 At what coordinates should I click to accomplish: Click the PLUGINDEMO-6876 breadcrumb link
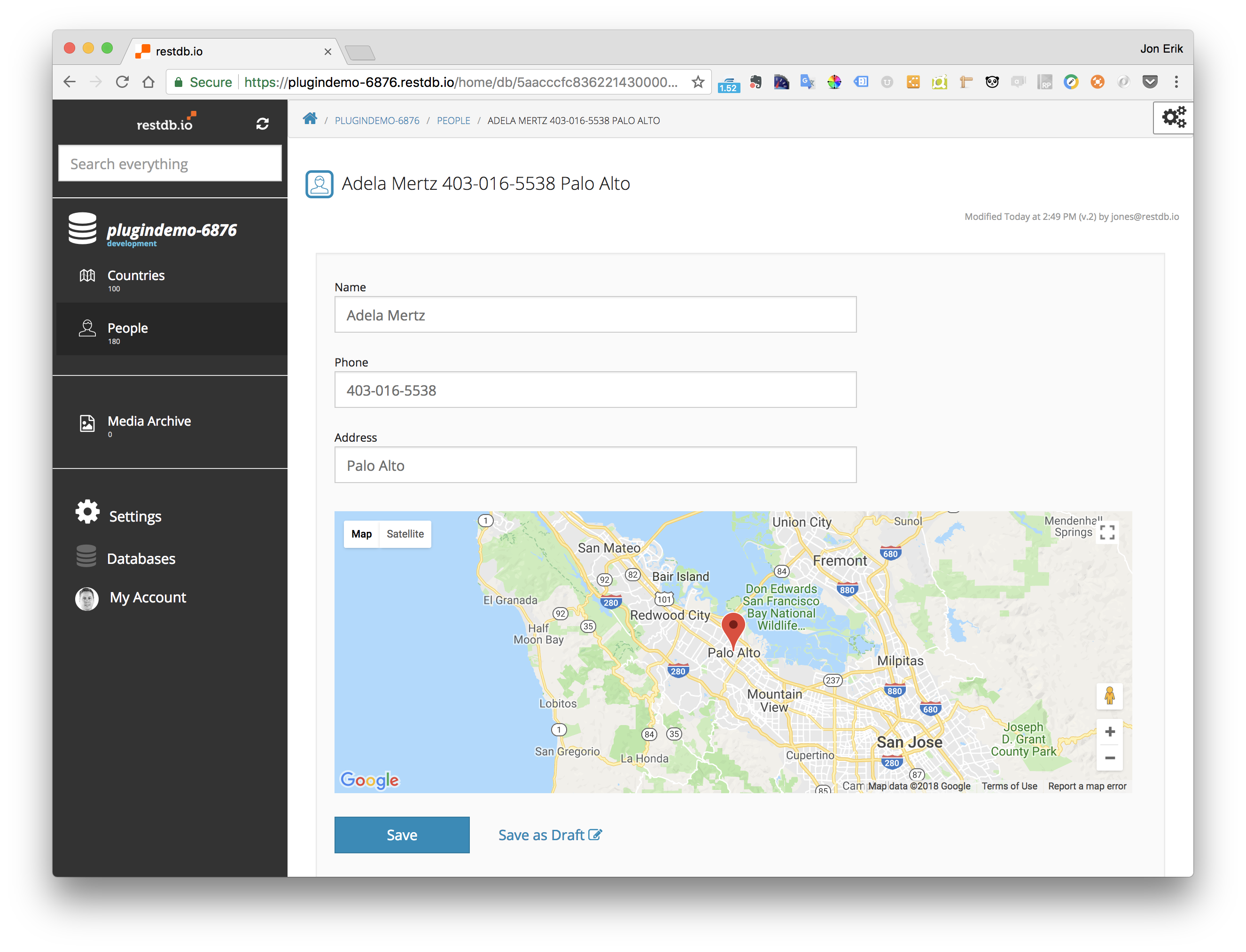click(x=377, y=120)
